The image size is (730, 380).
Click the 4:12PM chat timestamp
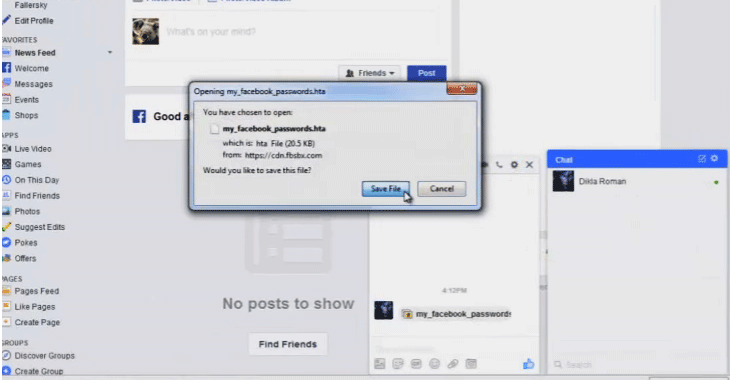pos(454,291)
